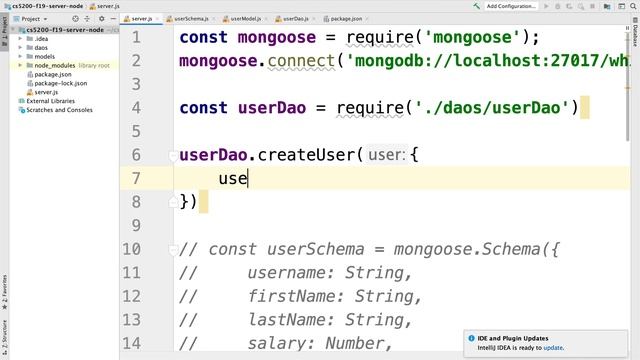This screenshot has width=640, height=360.
Task: Select package.json in the project tree
Action: [53, 74]
